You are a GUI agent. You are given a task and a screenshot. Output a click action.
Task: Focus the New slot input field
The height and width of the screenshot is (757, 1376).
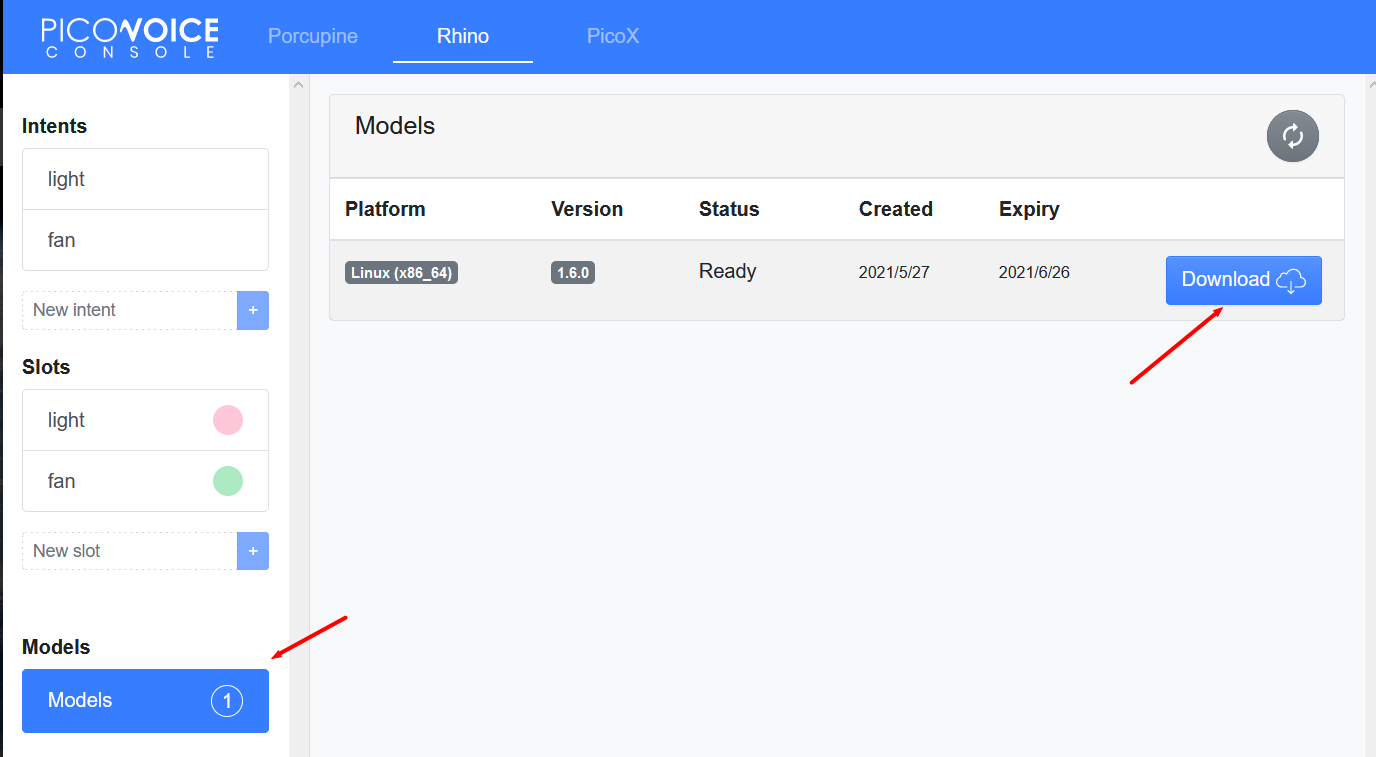pos(130,551)
